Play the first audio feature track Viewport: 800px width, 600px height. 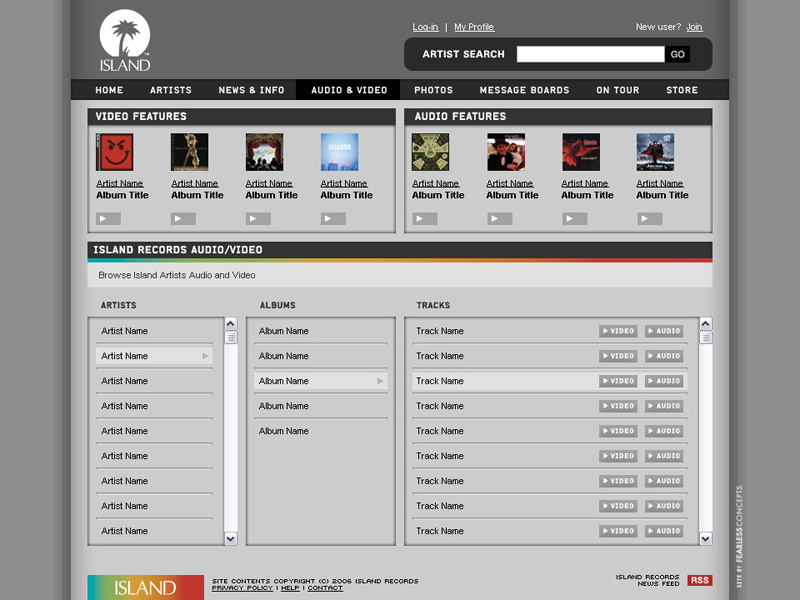click(424, 218)
